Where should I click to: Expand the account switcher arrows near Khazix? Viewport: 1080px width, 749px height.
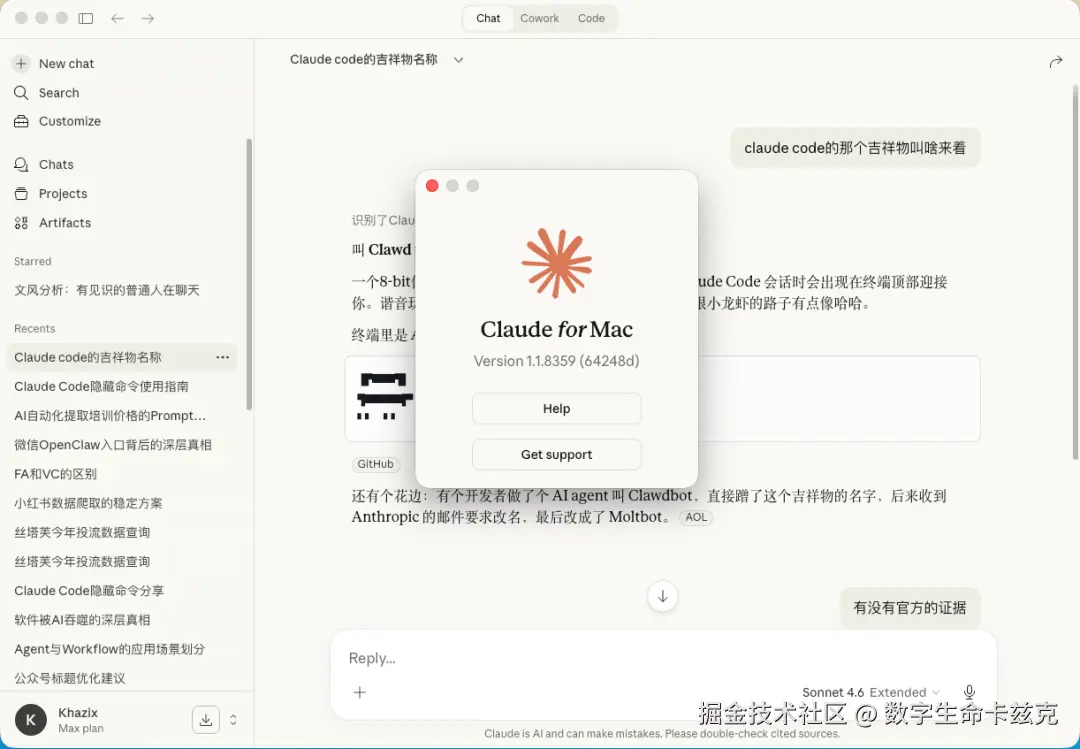(233, 720)
